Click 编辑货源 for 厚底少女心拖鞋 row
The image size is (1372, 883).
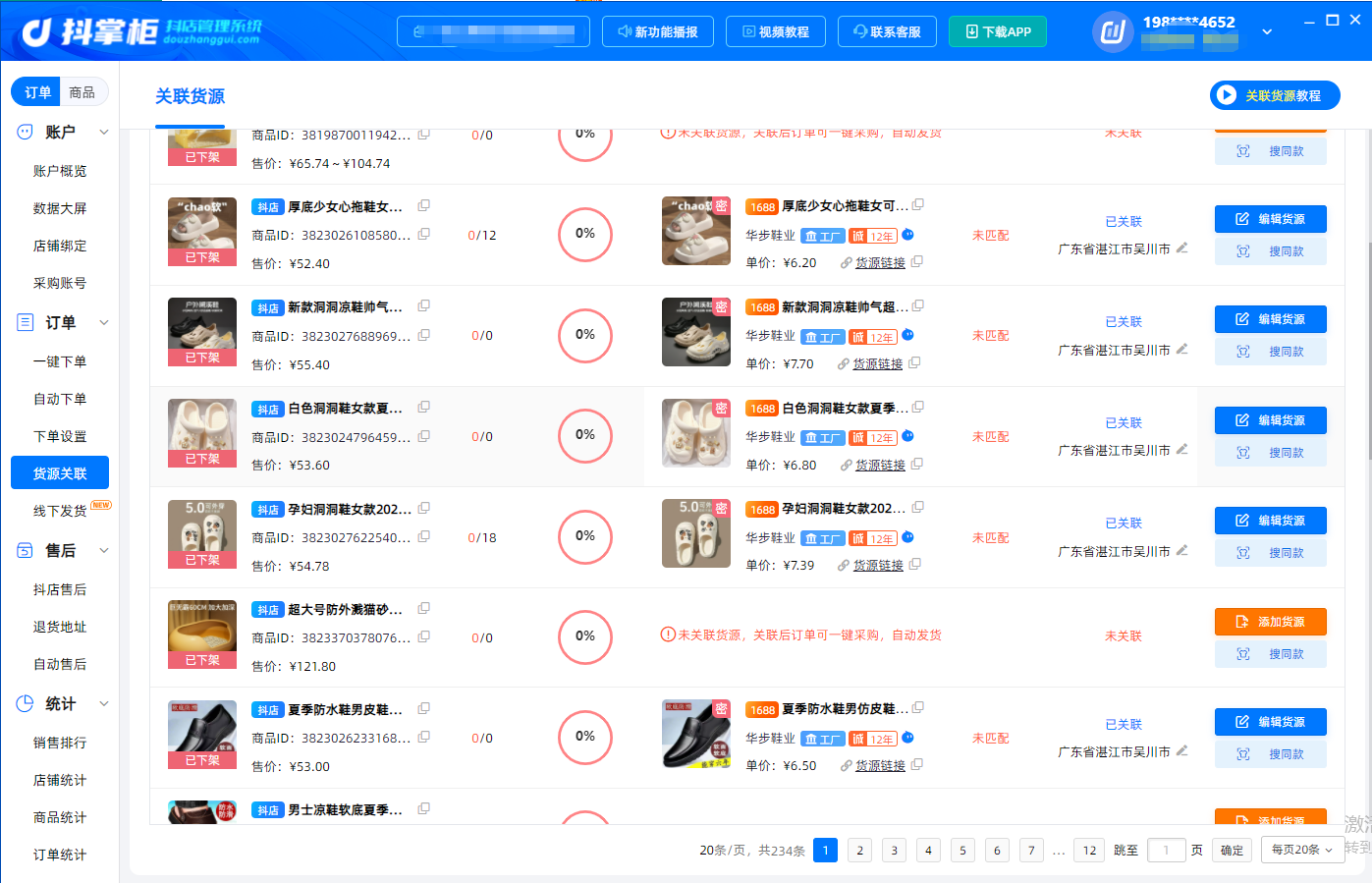click(1271, 219)
